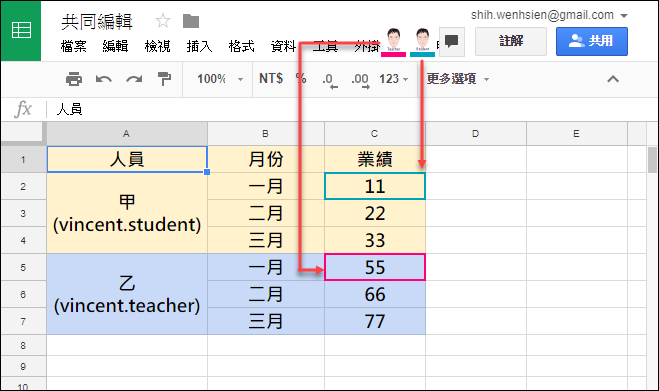Click cell containing 55
Viewport: 659px width, 391px height.
coord(374,267)
